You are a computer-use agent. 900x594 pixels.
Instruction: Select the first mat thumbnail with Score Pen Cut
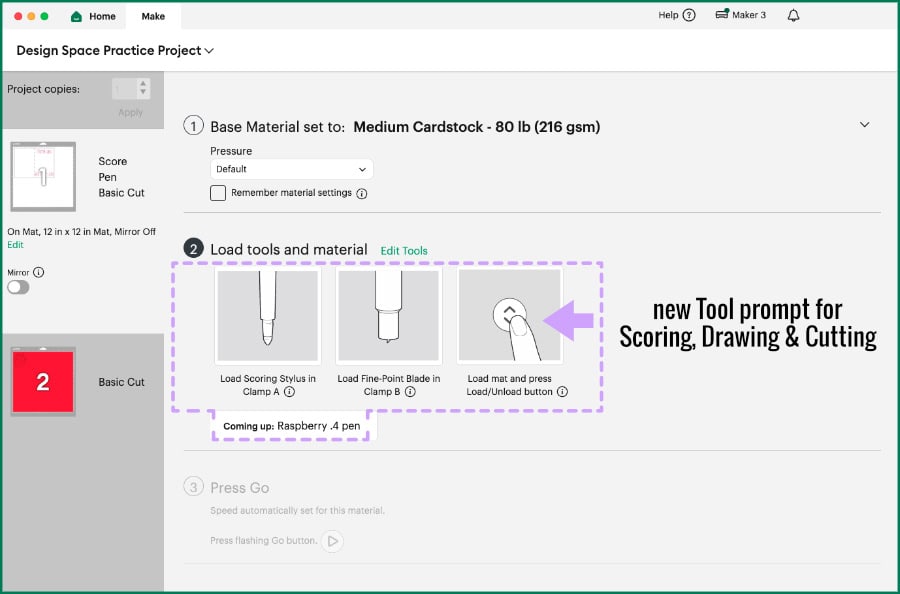coord(43,176)
